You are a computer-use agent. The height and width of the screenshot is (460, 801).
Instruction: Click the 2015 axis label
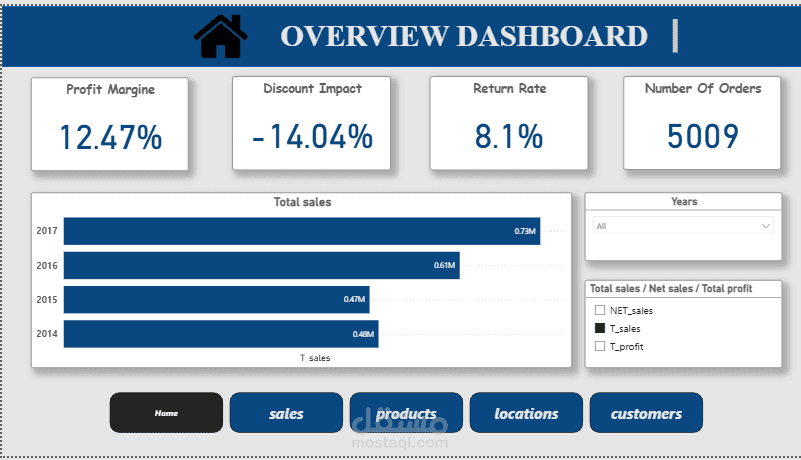(x=46, y=300)
